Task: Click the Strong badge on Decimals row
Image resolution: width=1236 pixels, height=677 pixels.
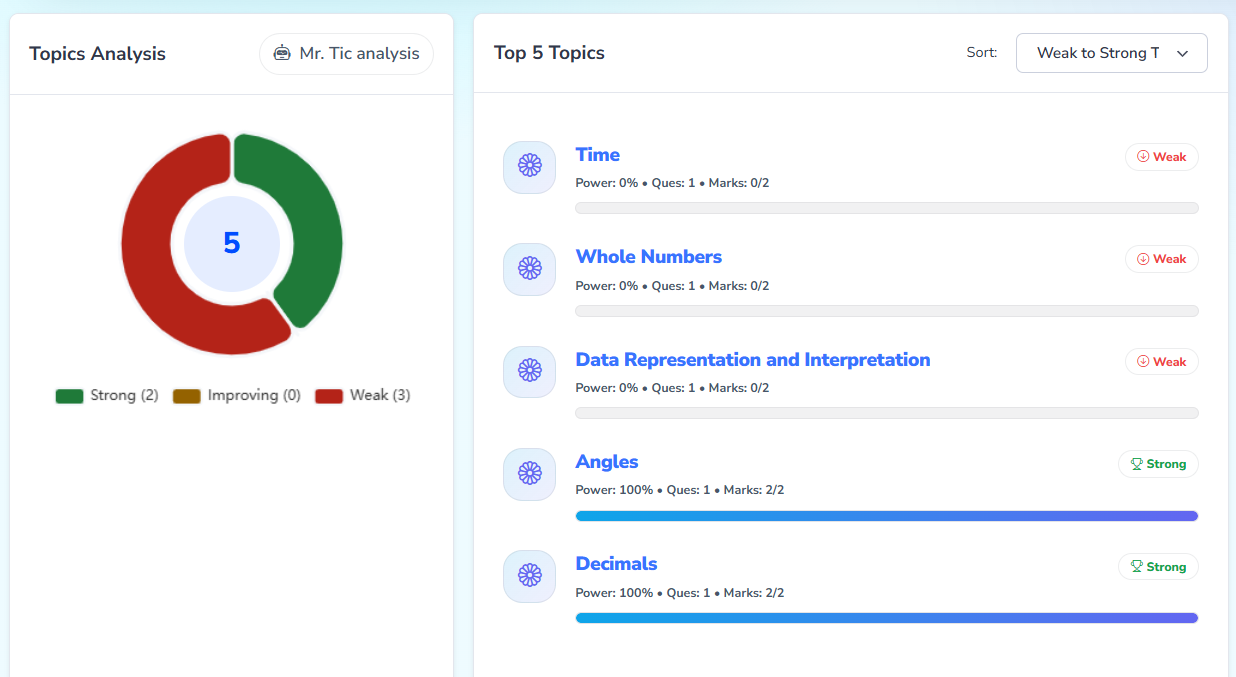Action: (x=1158, y=567)
